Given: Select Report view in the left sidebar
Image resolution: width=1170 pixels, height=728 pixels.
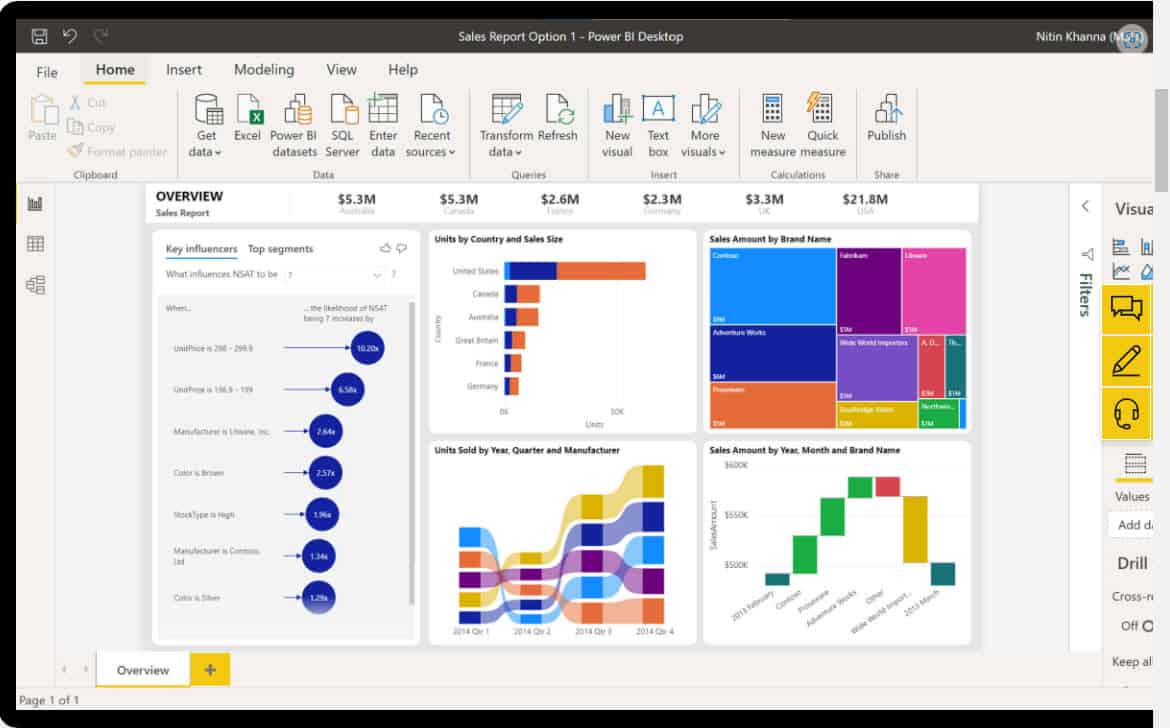Looking at the screenshot, I should [36, 201].
